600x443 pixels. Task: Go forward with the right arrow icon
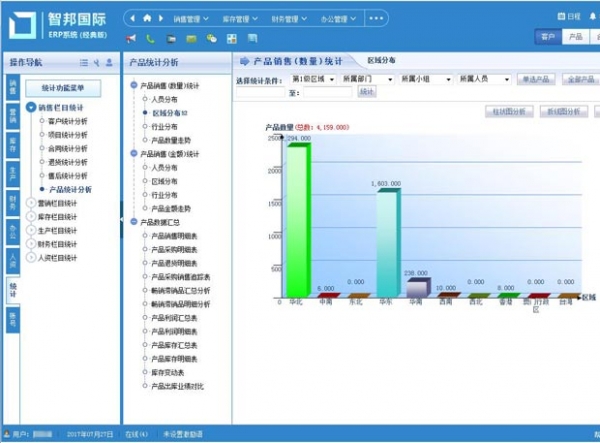(x=161, y=18)
